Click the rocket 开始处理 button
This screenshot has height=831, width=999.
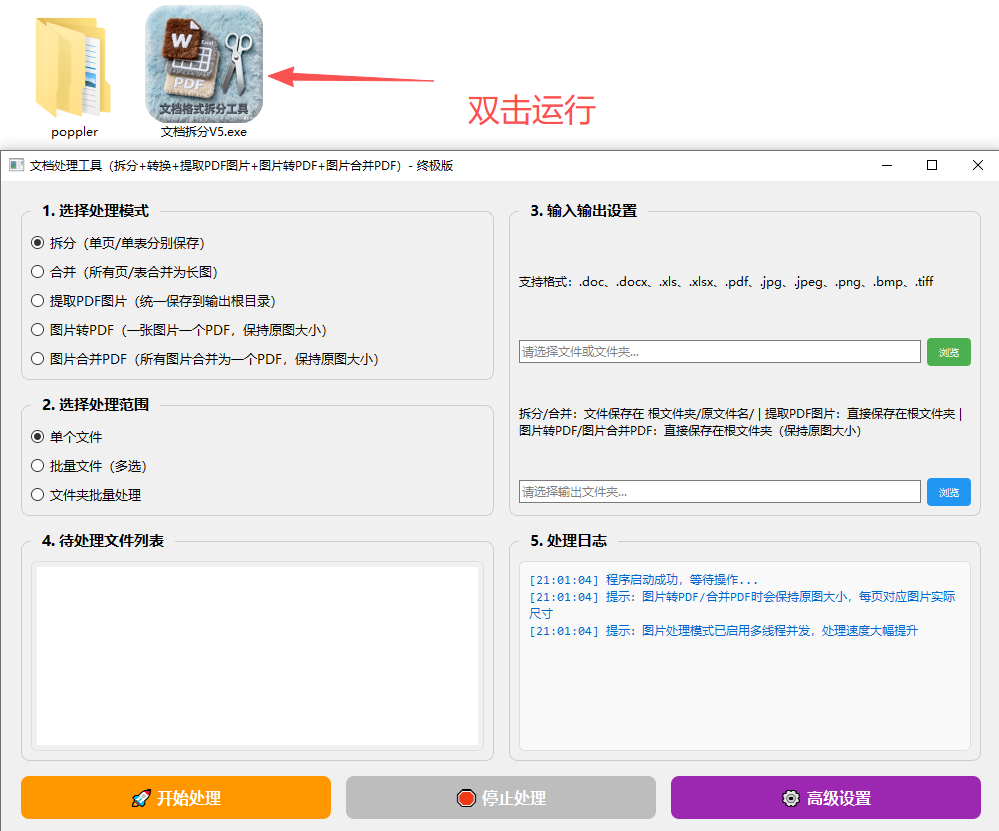point(176,798)
